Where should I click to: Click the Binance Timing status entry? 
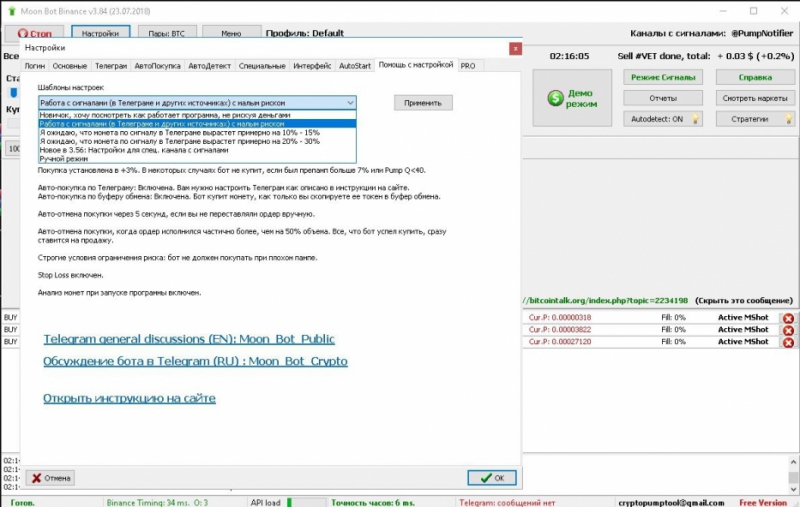point(157,503)
